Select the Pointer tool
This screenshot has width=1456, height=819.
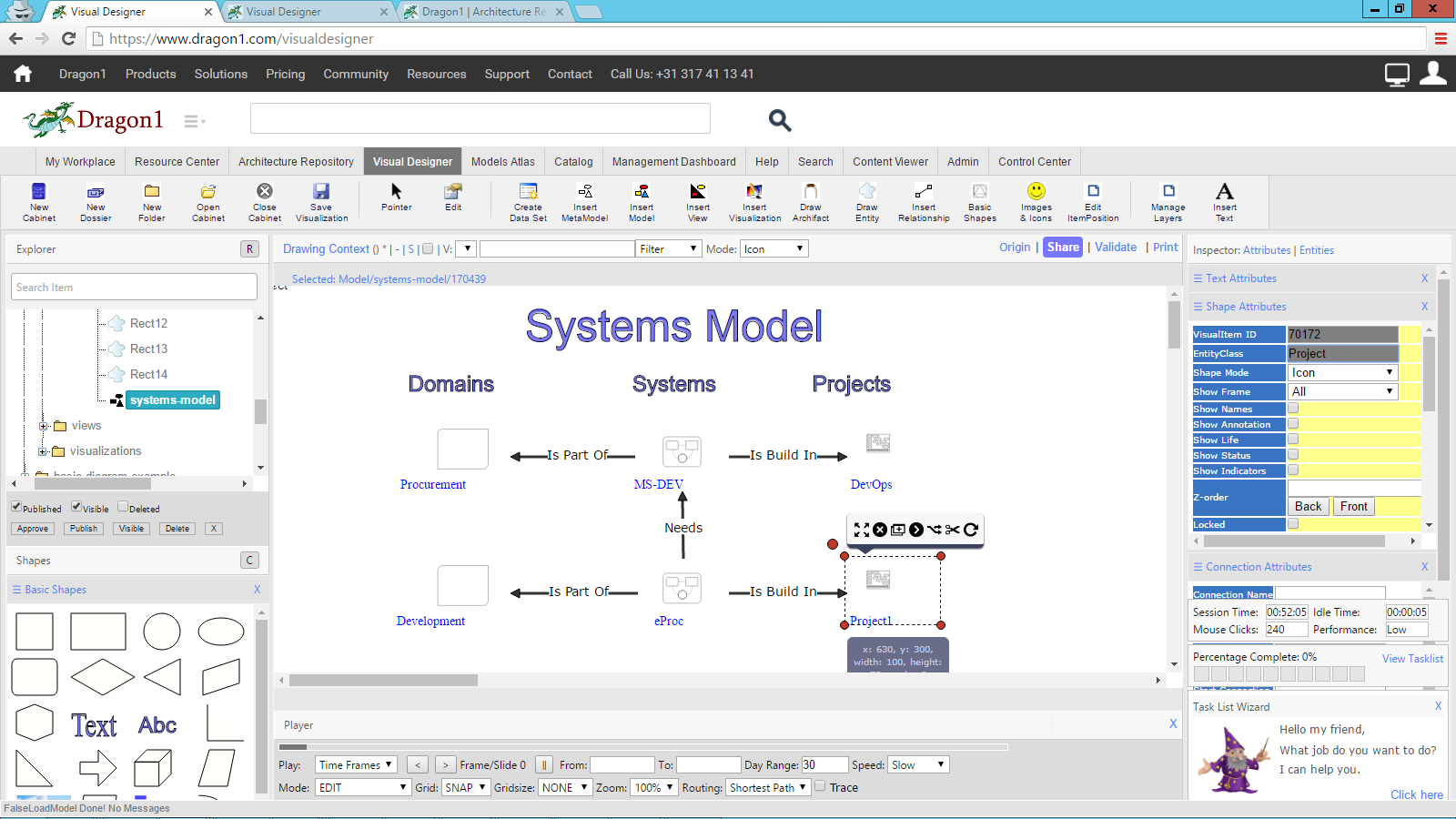coord(396,200)
